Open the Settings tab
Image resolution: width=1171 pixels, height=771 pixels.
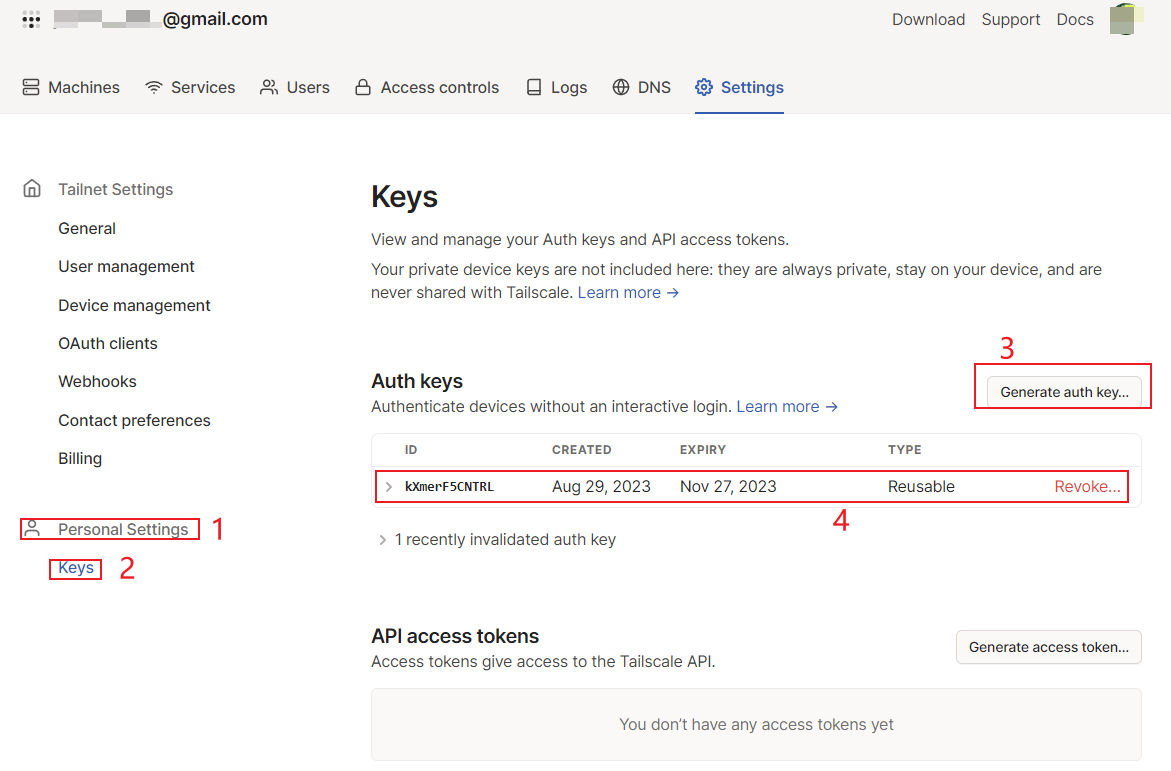(740, 88)
